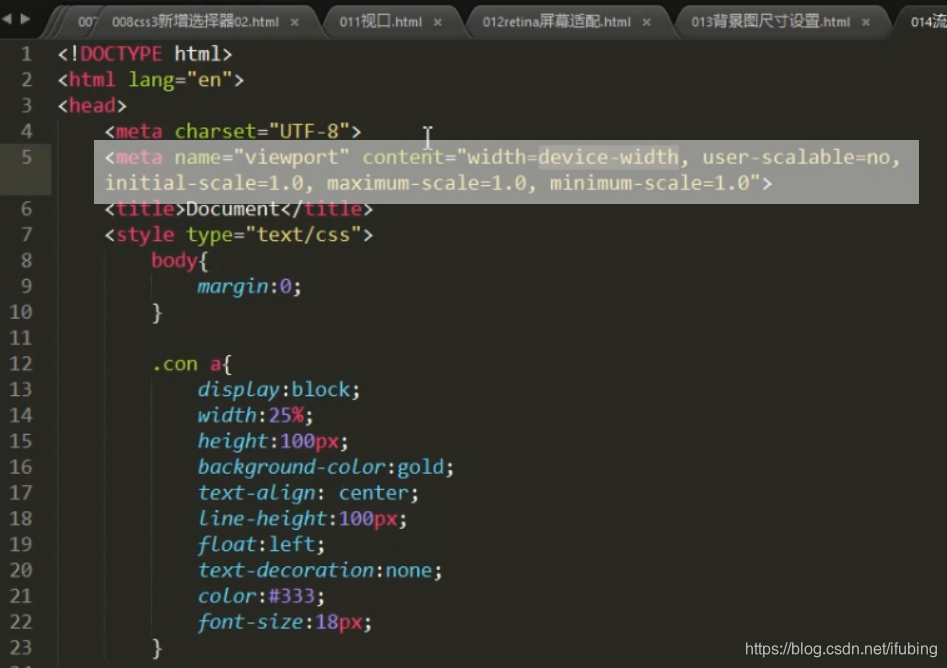Click the name="viewport" attribute
Screen dimensions: 947x668
[262, 158]
